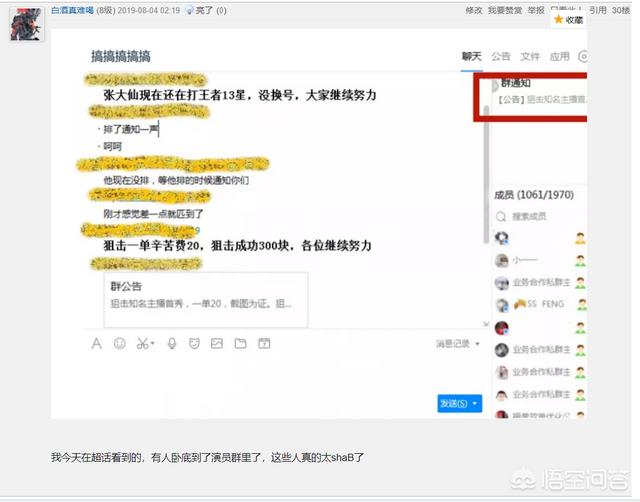640x502 pixels.
Task: Click the user avatar of the poster
Action: click(x=26, y=24)
